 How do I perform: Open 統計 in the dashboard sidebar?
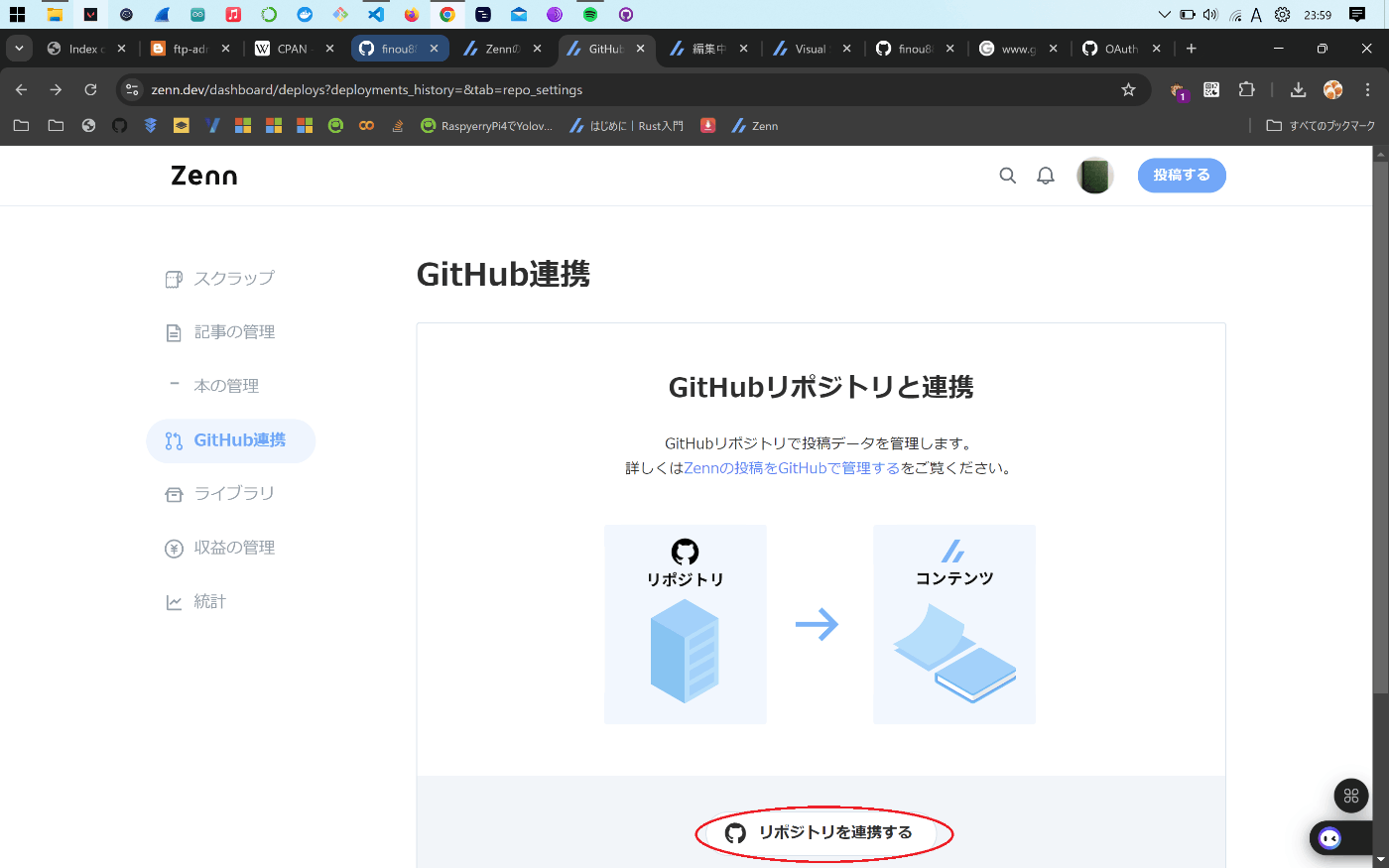[x=195, y=602]
